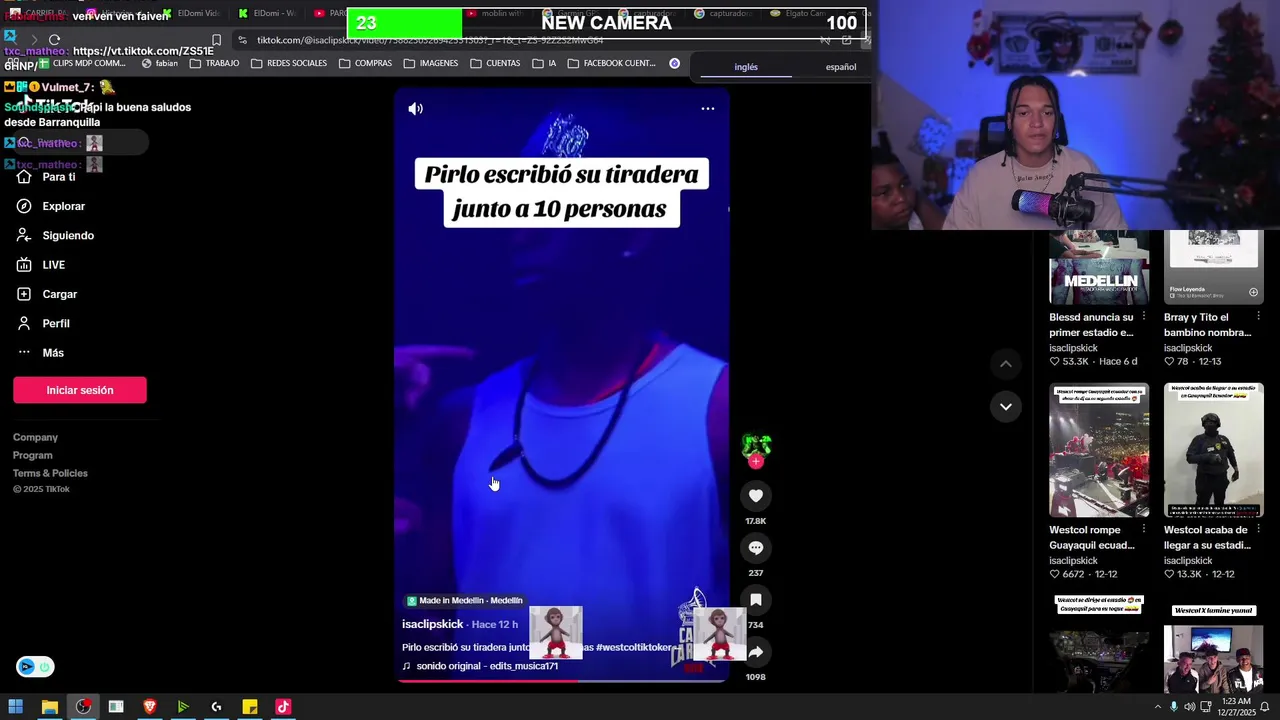
Task: Open the video's three-dots options menu
Action: click(x=708, y=108)
